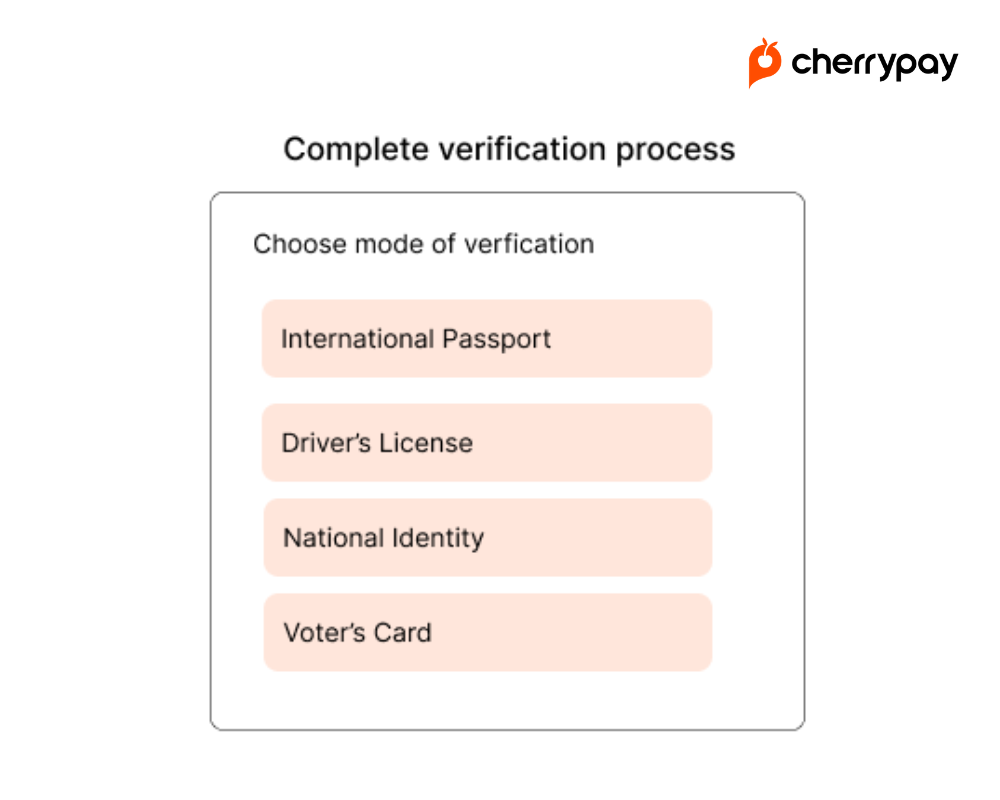Select Voter's Card for verification
The width and height of the screenshot is (1000, 800).
tap(487, 632)
